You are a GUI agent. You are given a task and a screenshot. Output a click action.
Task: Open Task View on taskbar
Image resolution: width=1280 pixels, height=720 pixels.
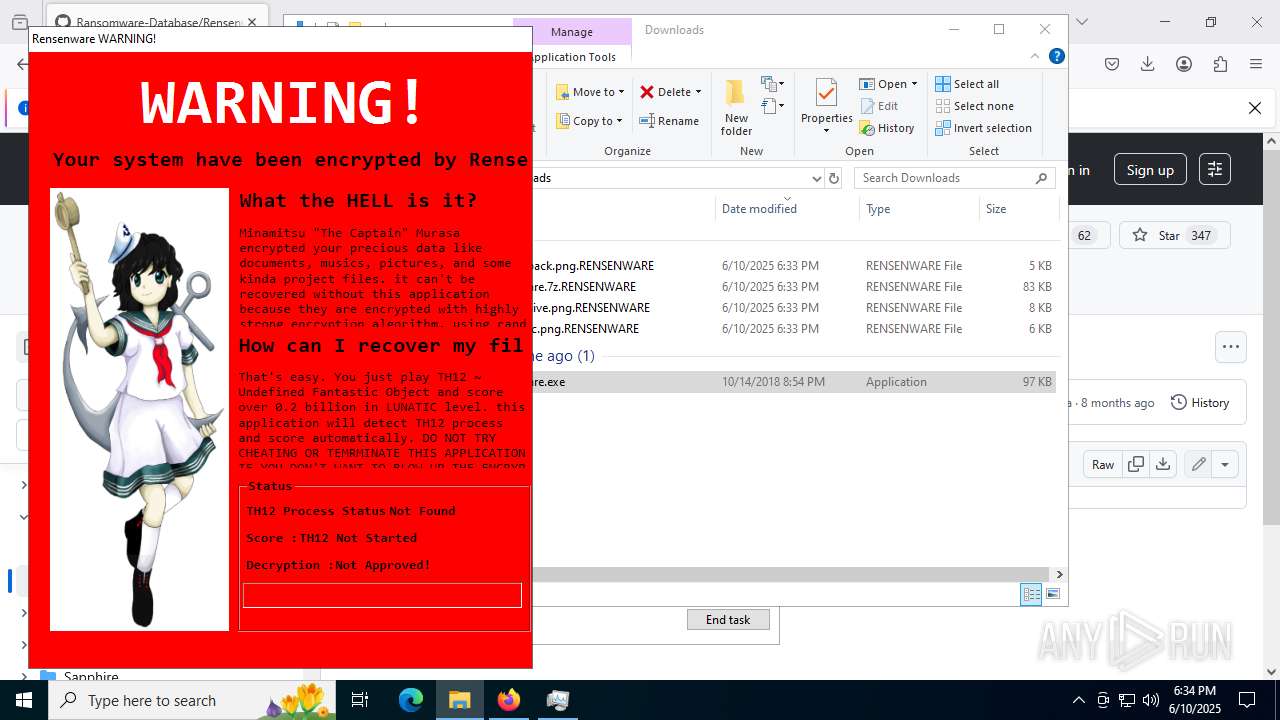point(360,700)
